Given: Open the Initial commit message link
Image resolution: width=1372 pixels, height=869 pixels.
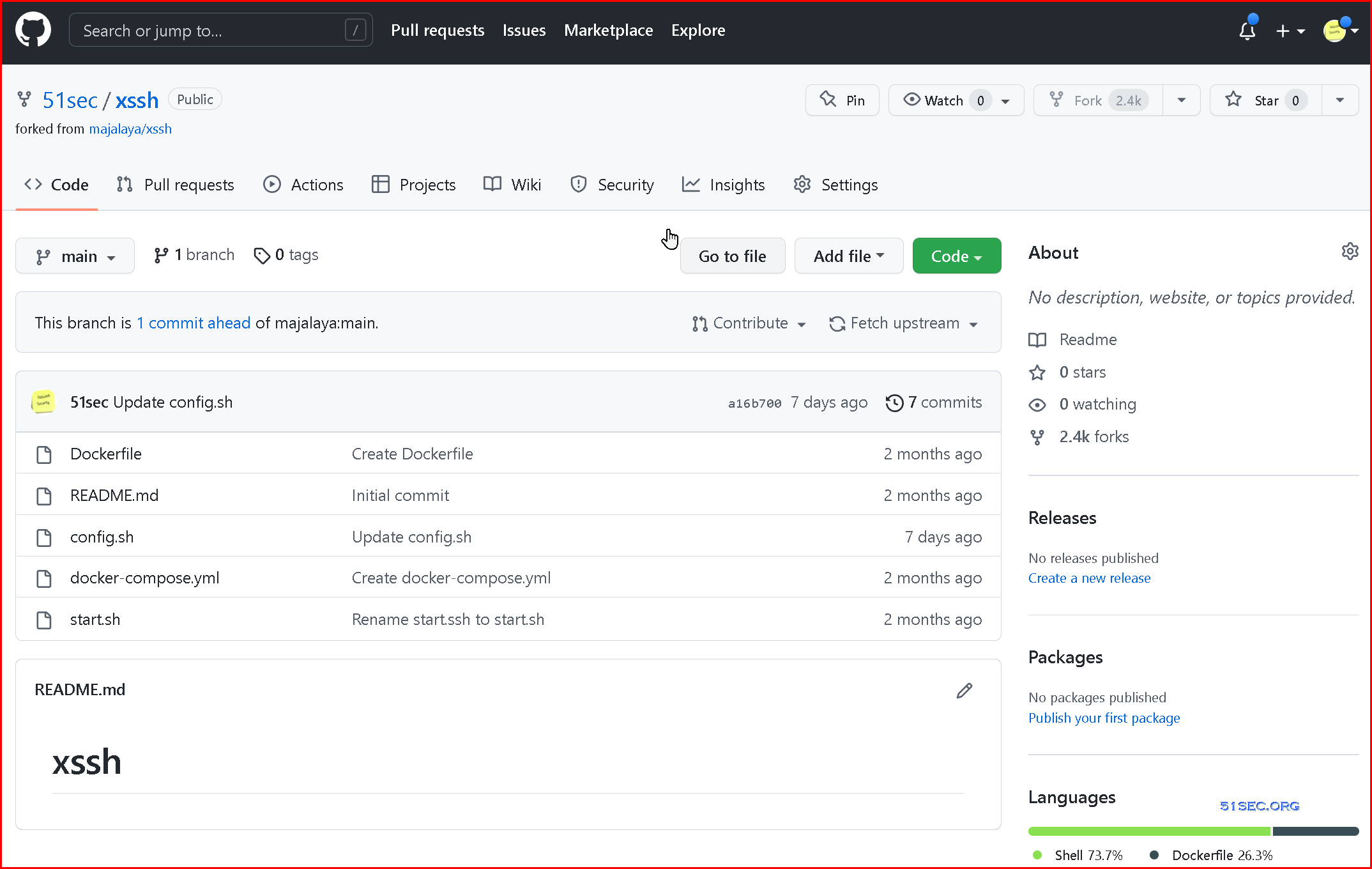Looking at the screenshot, I should coord(400,495).
